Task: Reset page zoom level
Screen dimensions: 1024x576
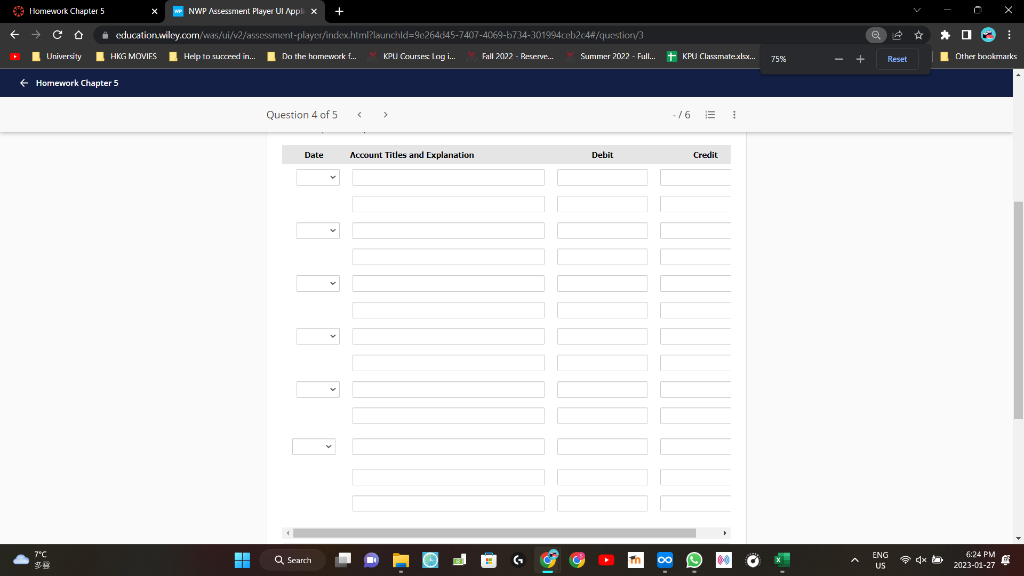Action: tap(897, 59)
